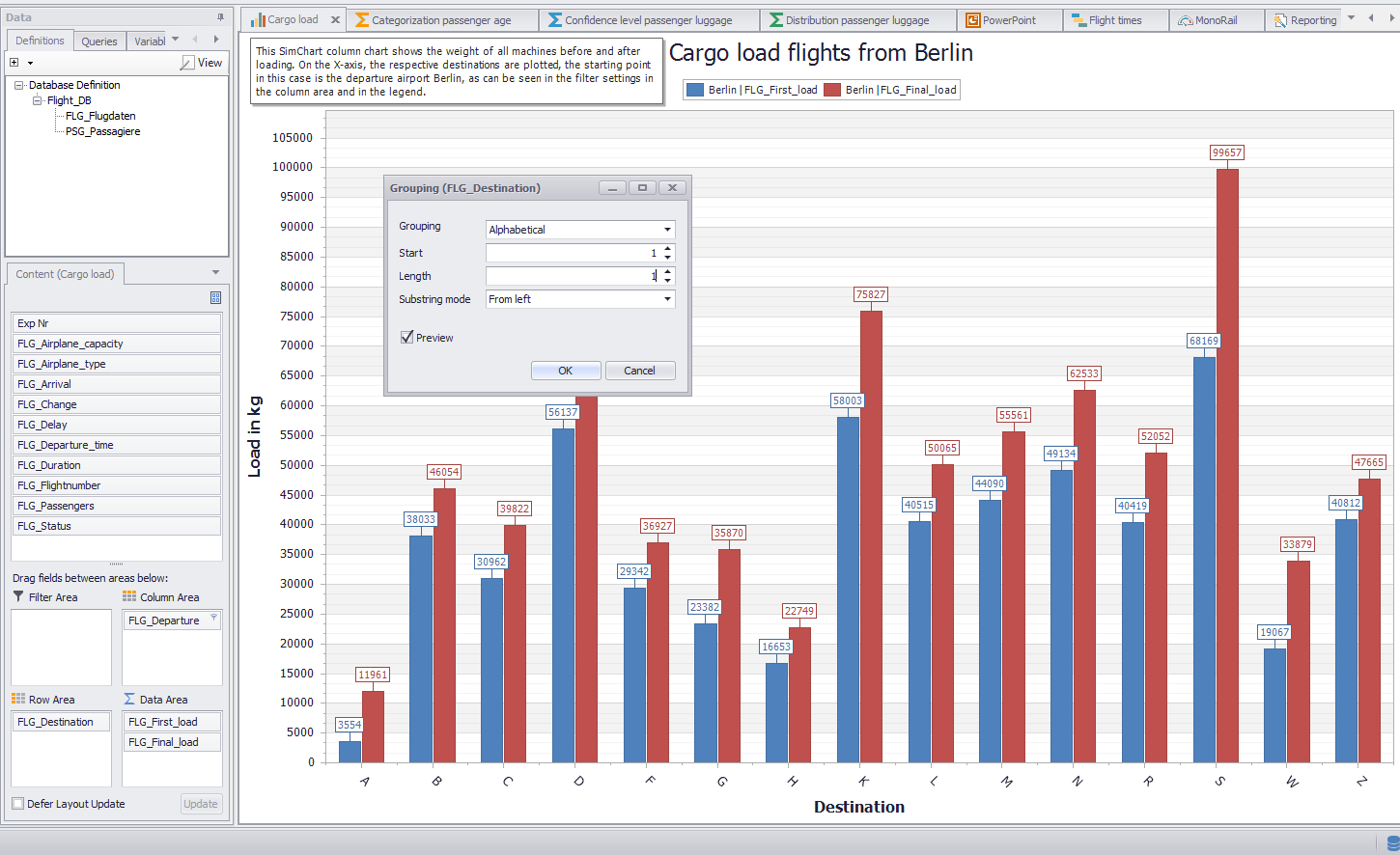Click the filter funnel on FLG_Departure field

[x=213, y=619]
